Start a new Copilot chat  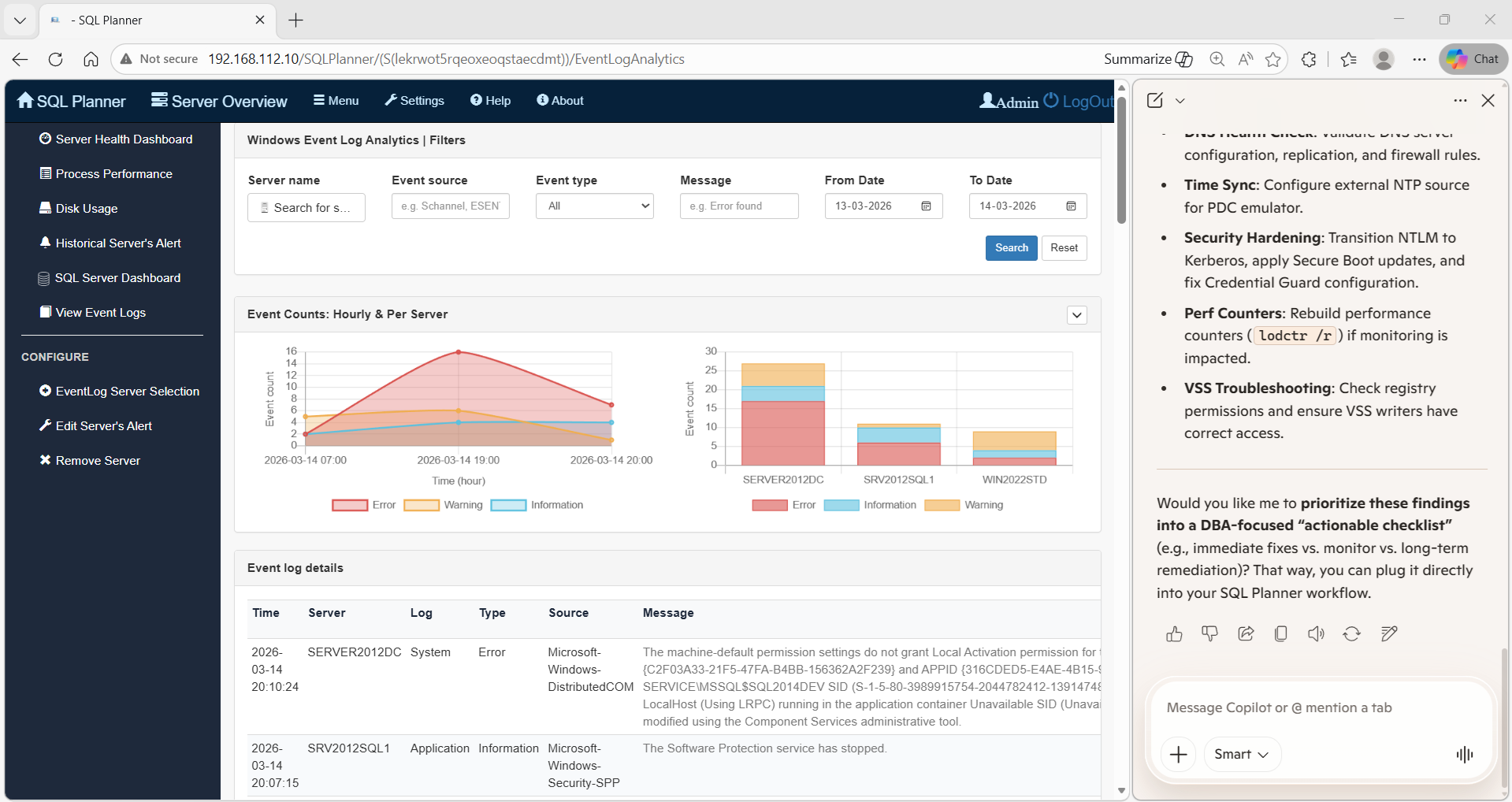click(x=1154, y=100)
